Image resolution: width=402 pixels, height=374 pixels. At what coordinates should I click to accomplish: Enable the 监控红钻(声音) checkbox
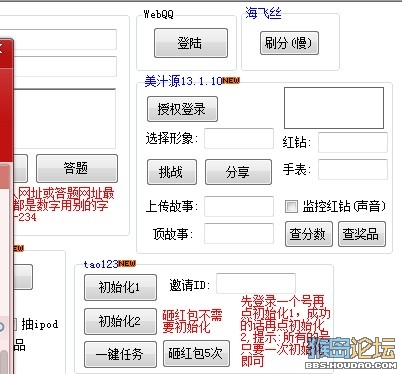point(291,206)
